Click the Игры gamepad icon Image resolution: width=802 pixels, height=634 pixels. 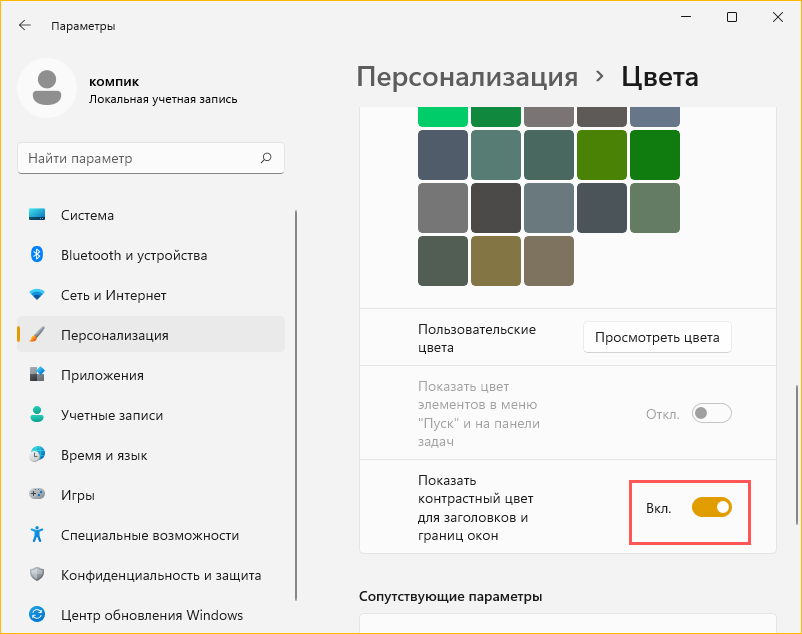37,494
